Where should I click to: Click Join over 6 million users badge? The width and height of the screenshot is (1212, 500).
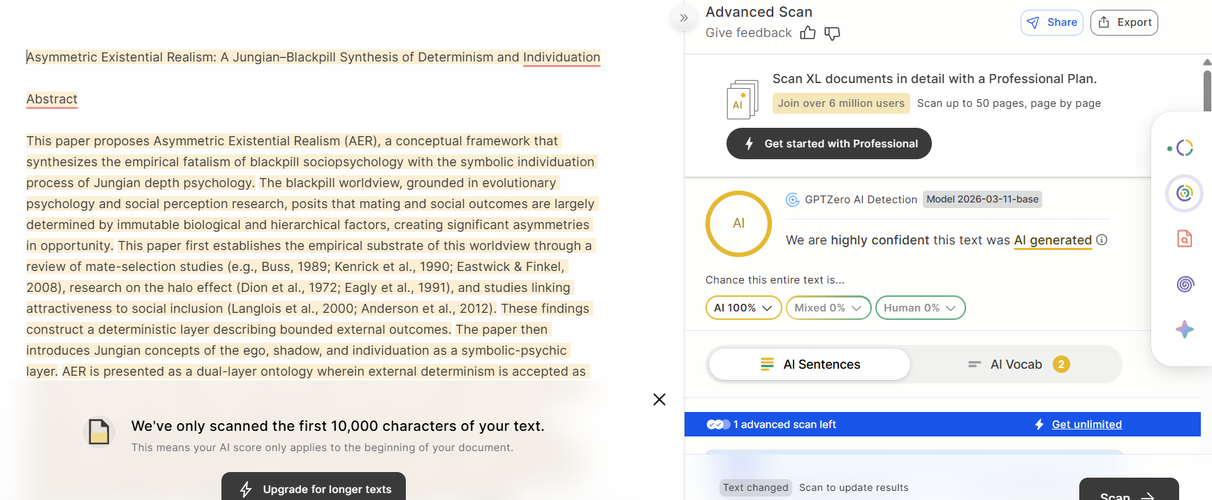pyautogui.click(x=841, y=103)
